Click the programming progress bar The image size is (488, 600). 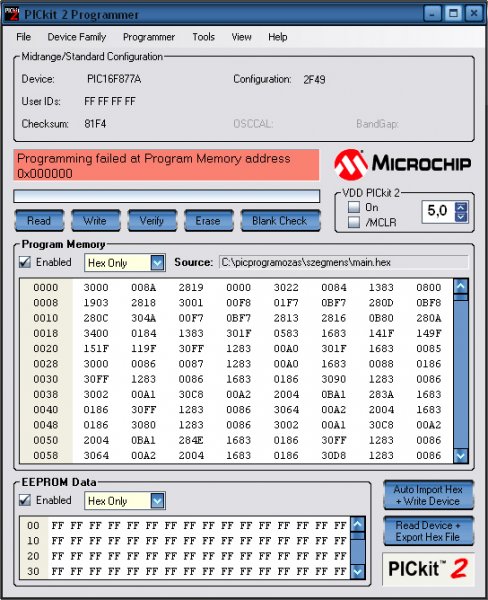pos(166,196)
